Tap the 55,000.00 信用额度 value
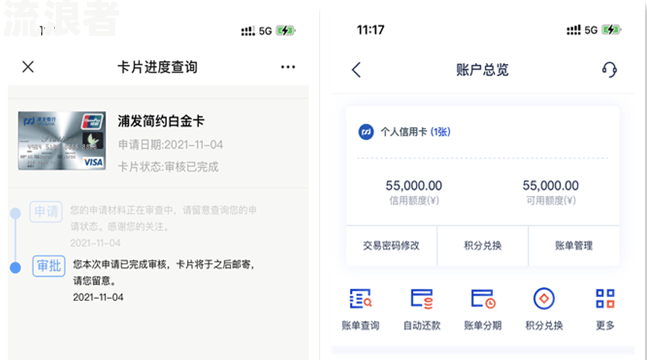 [x=414, y=186]
